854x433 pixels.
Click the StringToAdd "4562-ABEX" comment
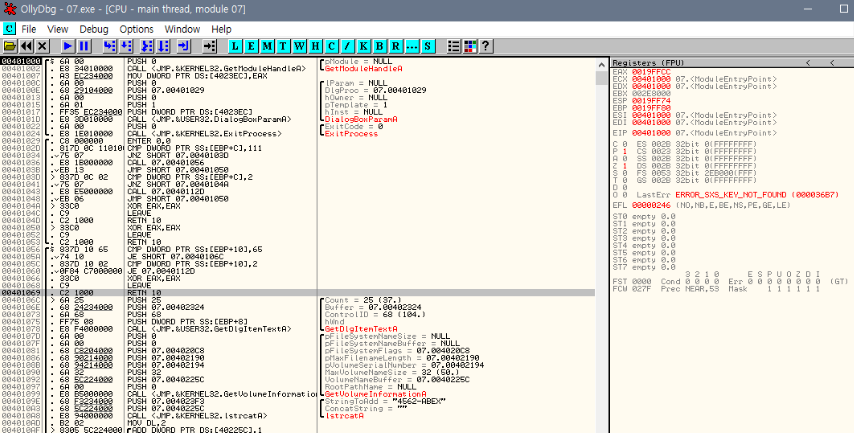(x=386, y=401)
